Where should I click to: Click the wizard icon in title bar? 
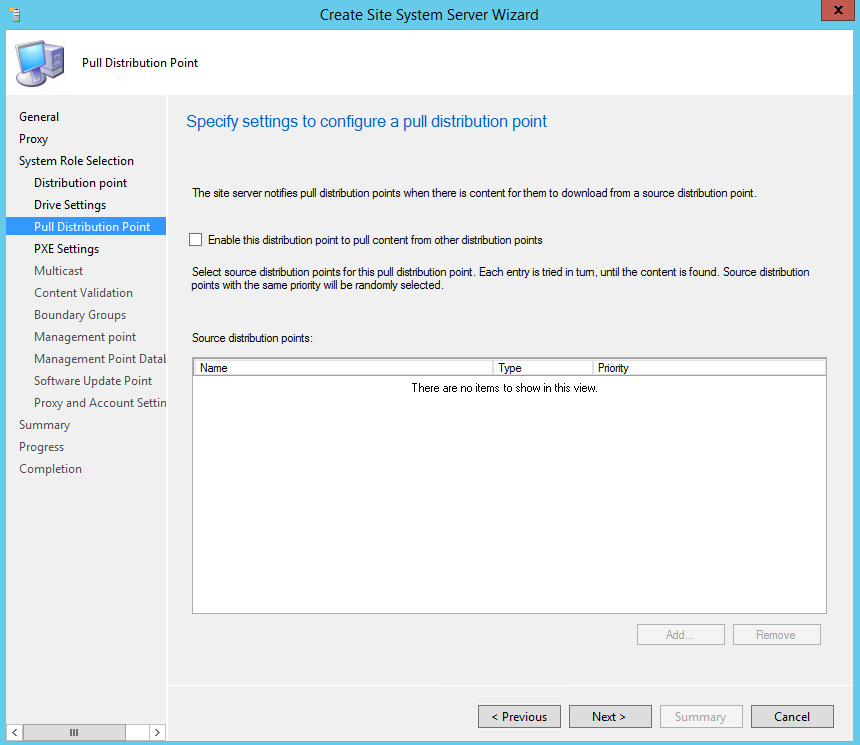point(15,14)
